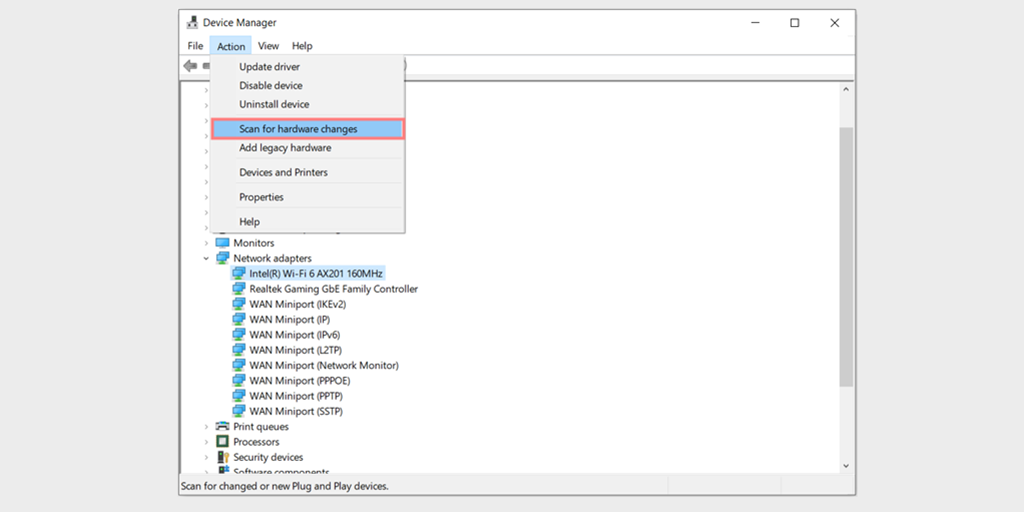The image size is (1024, 512).
Task: Click the Print queues printer icon
Action: [x=223, y=426]
